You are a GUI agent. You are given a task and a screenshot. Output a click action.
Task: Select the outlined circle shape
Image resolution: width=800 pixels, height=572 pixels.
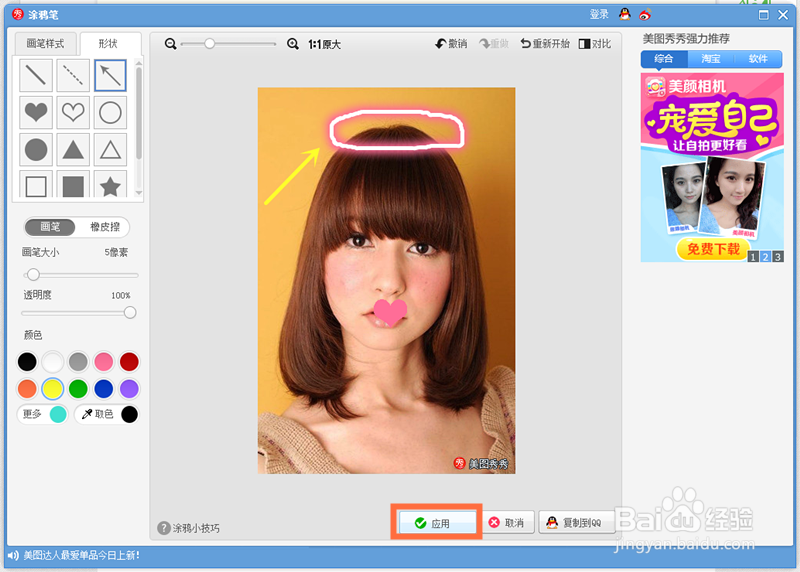point(110,112)
